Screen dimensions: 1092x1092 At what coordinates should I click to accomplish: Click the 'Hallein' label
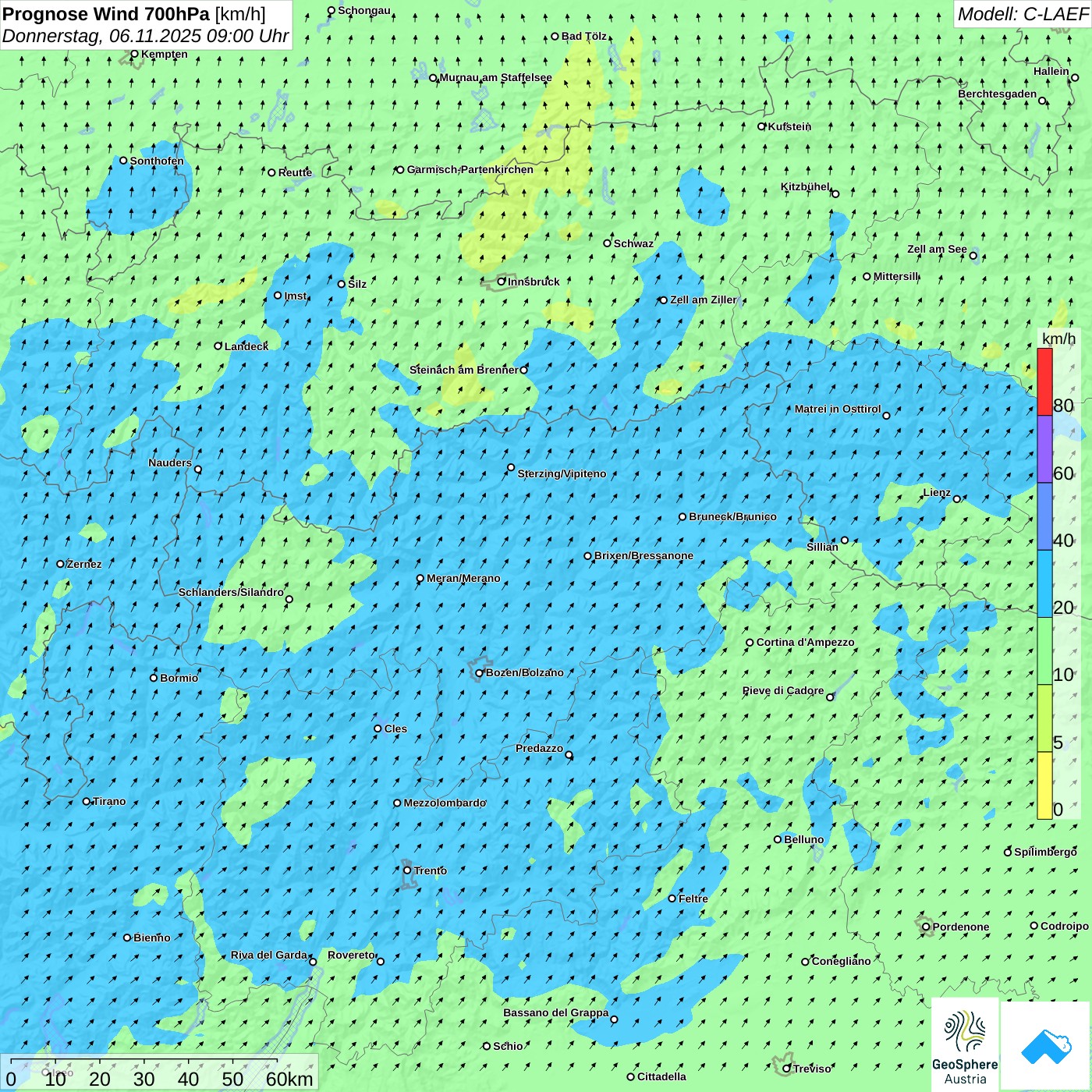pos(1051,71)
